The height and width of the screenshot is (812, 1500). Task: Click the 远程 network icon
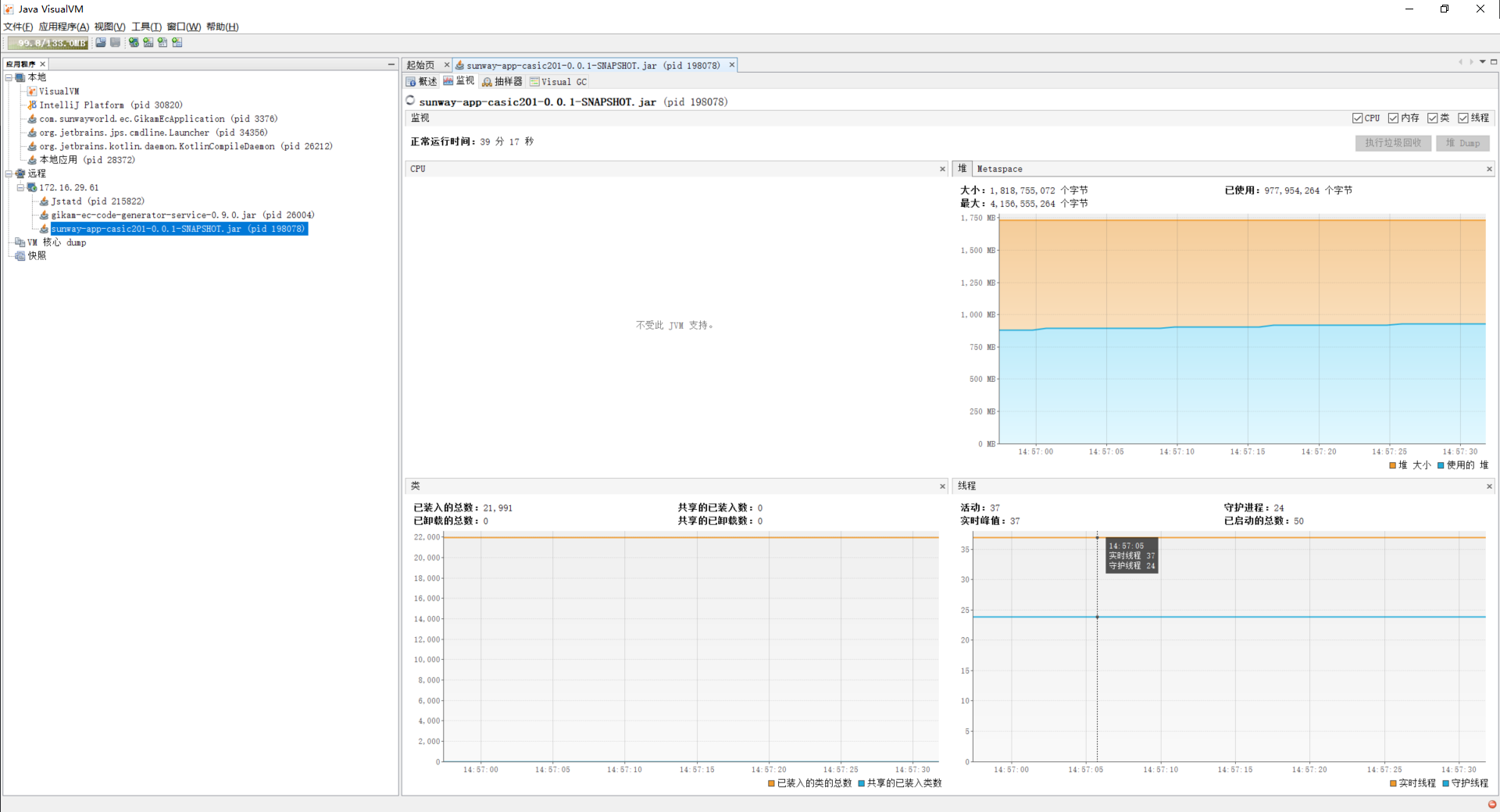(x=20, y=173)
